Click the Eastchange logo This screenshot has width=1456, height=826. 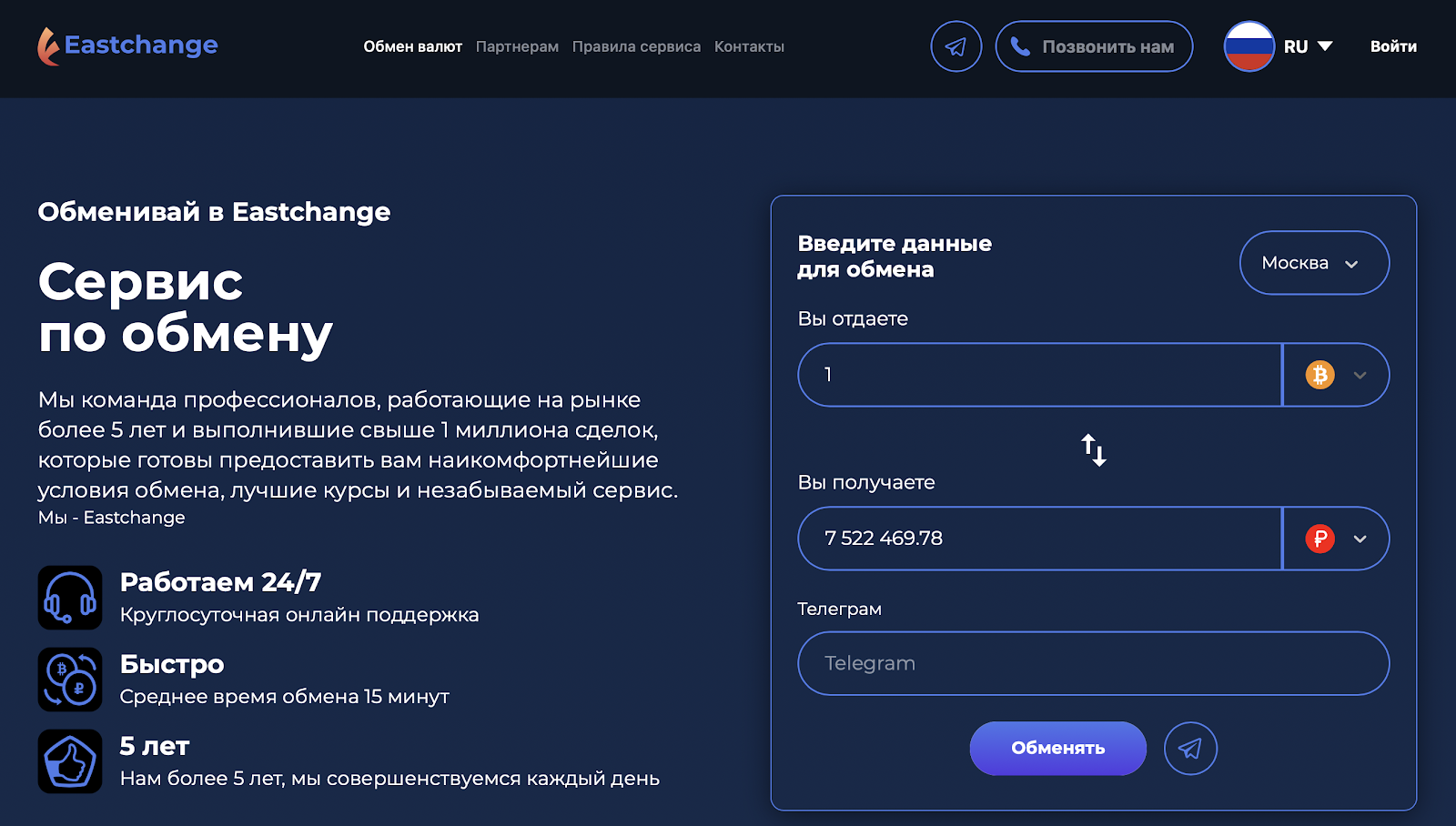[127, 45]
